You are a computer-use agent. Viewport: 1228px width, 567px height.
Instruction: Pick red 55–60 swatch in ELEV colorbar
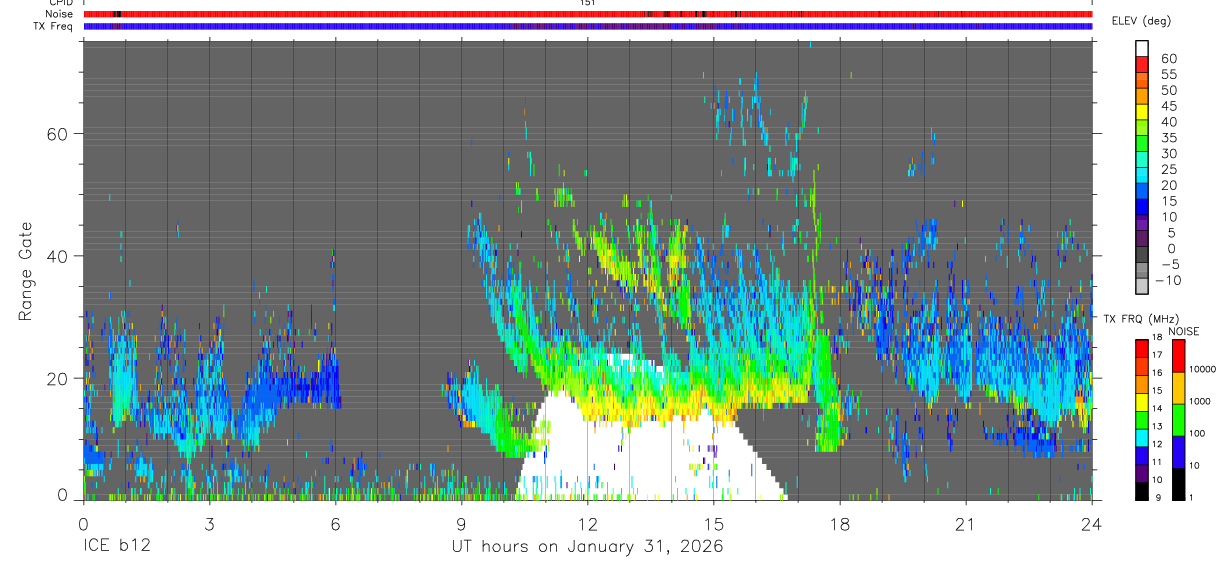(x=1142, y=64)
